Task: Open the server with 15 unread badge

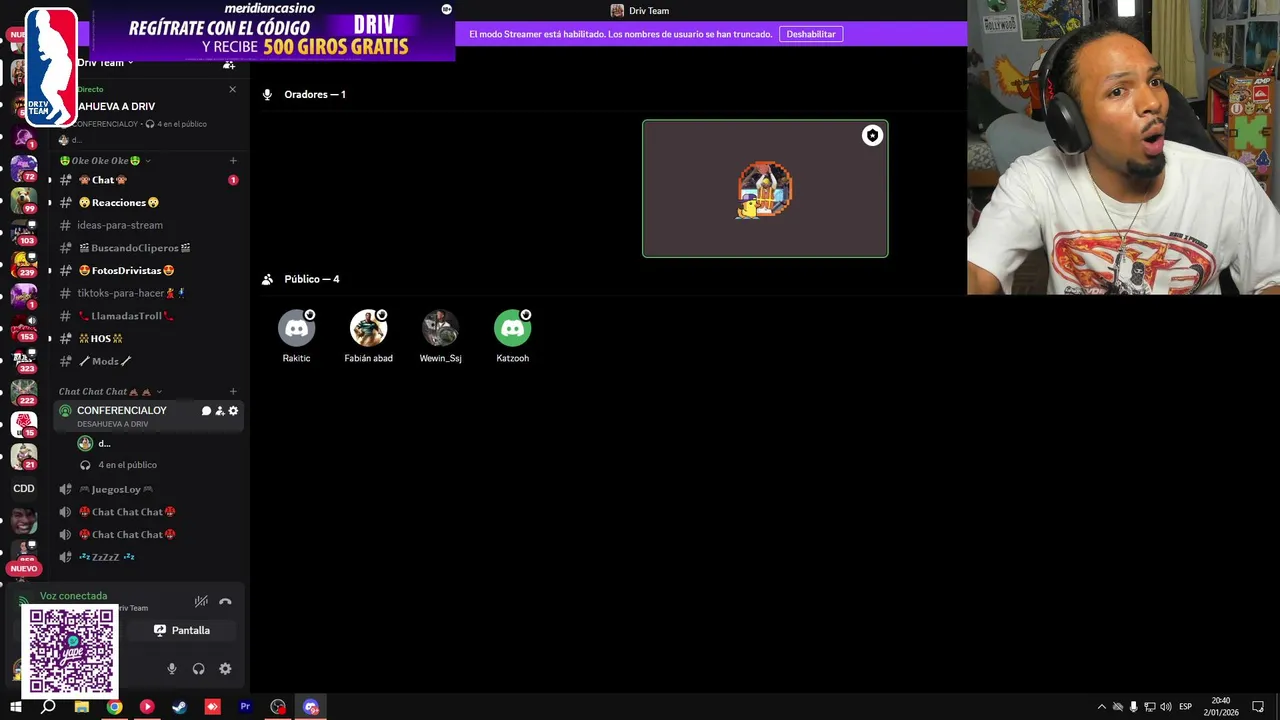Action: click(24, 424)
